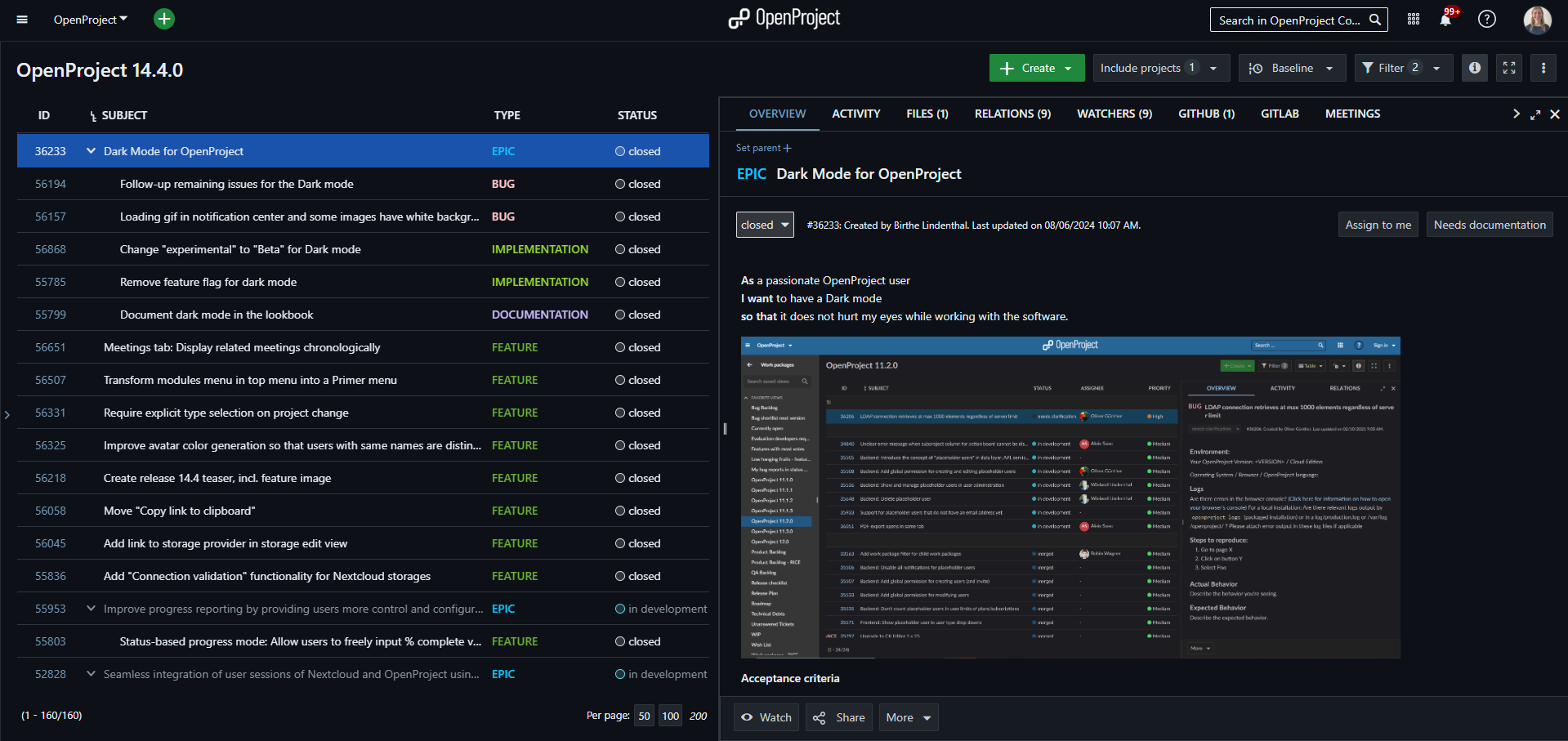Click the Needs documentation button
The image size is (1568, 741).
click(x=1489, y=224)
